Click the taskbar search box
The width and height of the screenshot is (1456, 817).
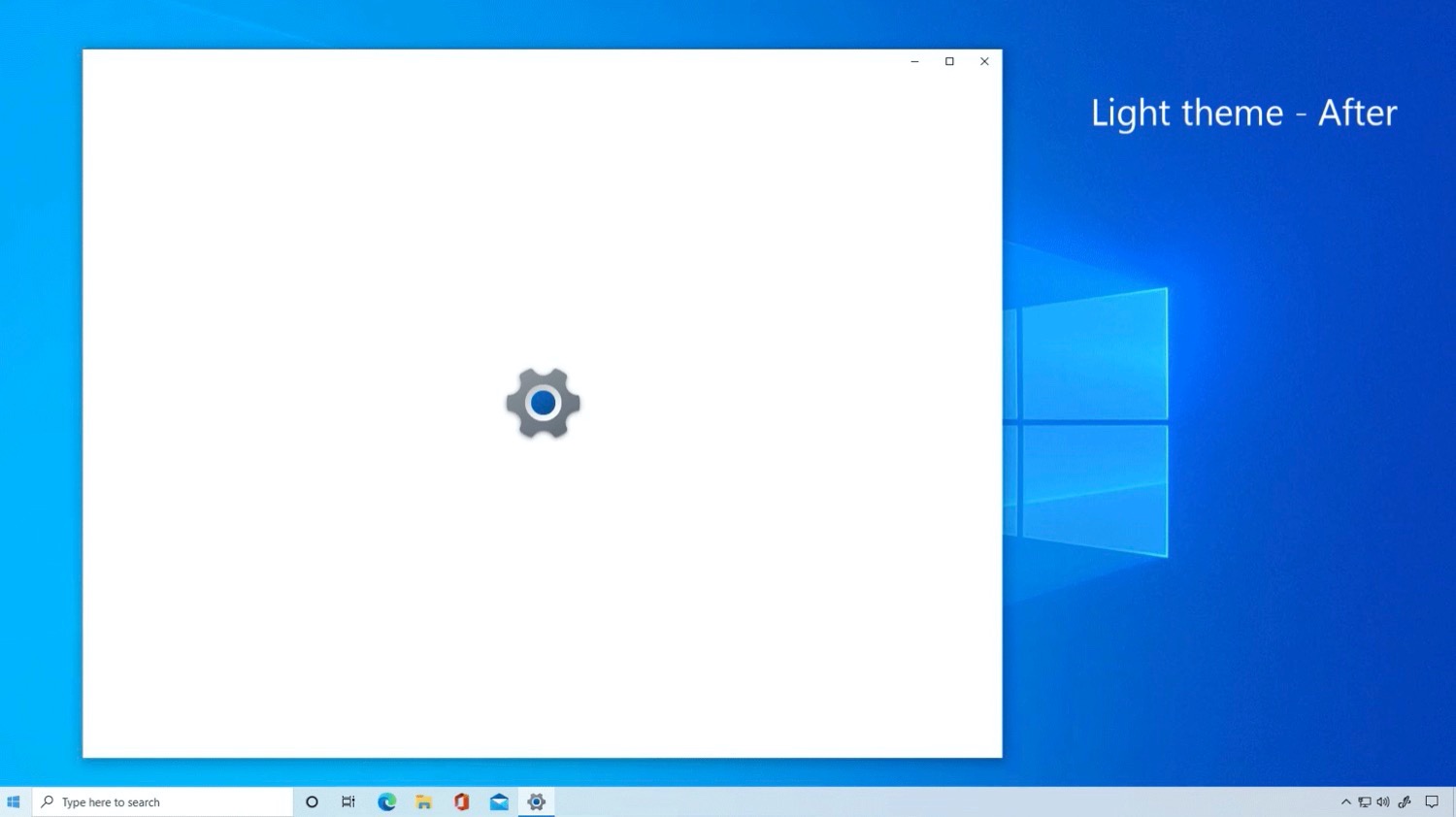[163, 802]
